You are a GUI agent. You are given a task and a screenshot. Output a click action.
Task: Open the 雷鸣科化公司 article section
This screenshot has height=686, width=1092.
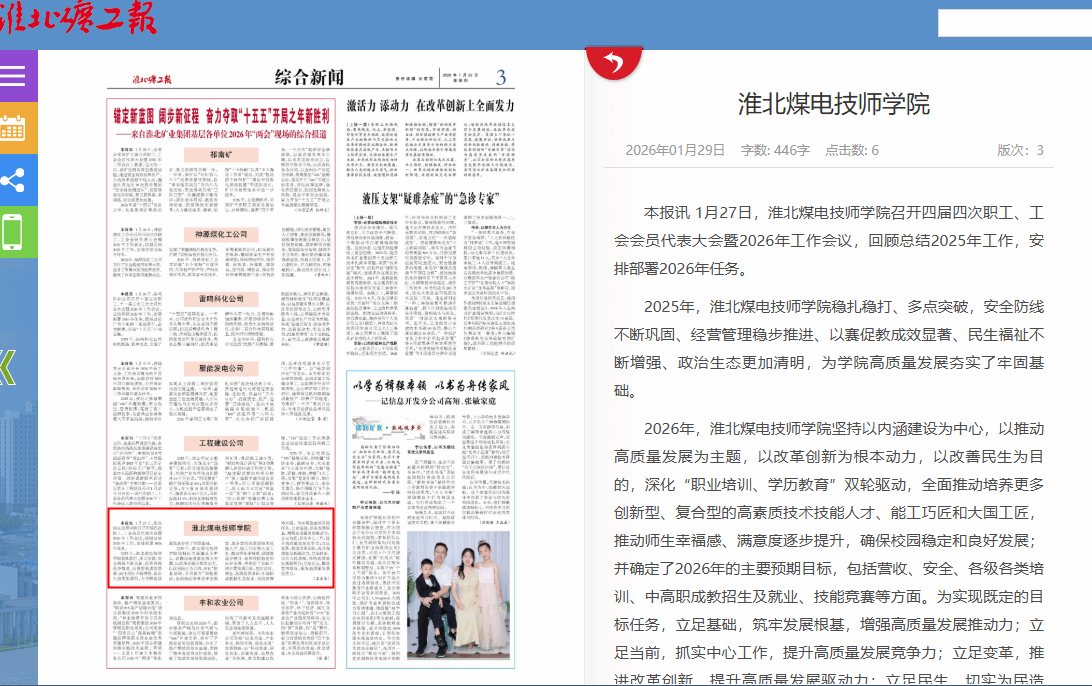pyautogui.click(x=220, y=299)
